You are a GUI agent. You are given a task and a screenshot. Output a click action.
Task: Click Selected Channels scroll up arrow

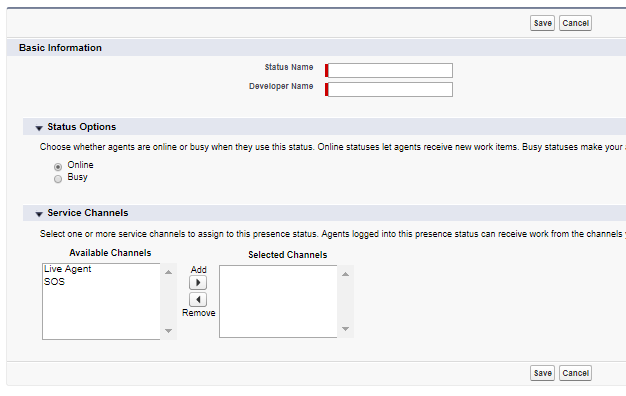[345, 274]
